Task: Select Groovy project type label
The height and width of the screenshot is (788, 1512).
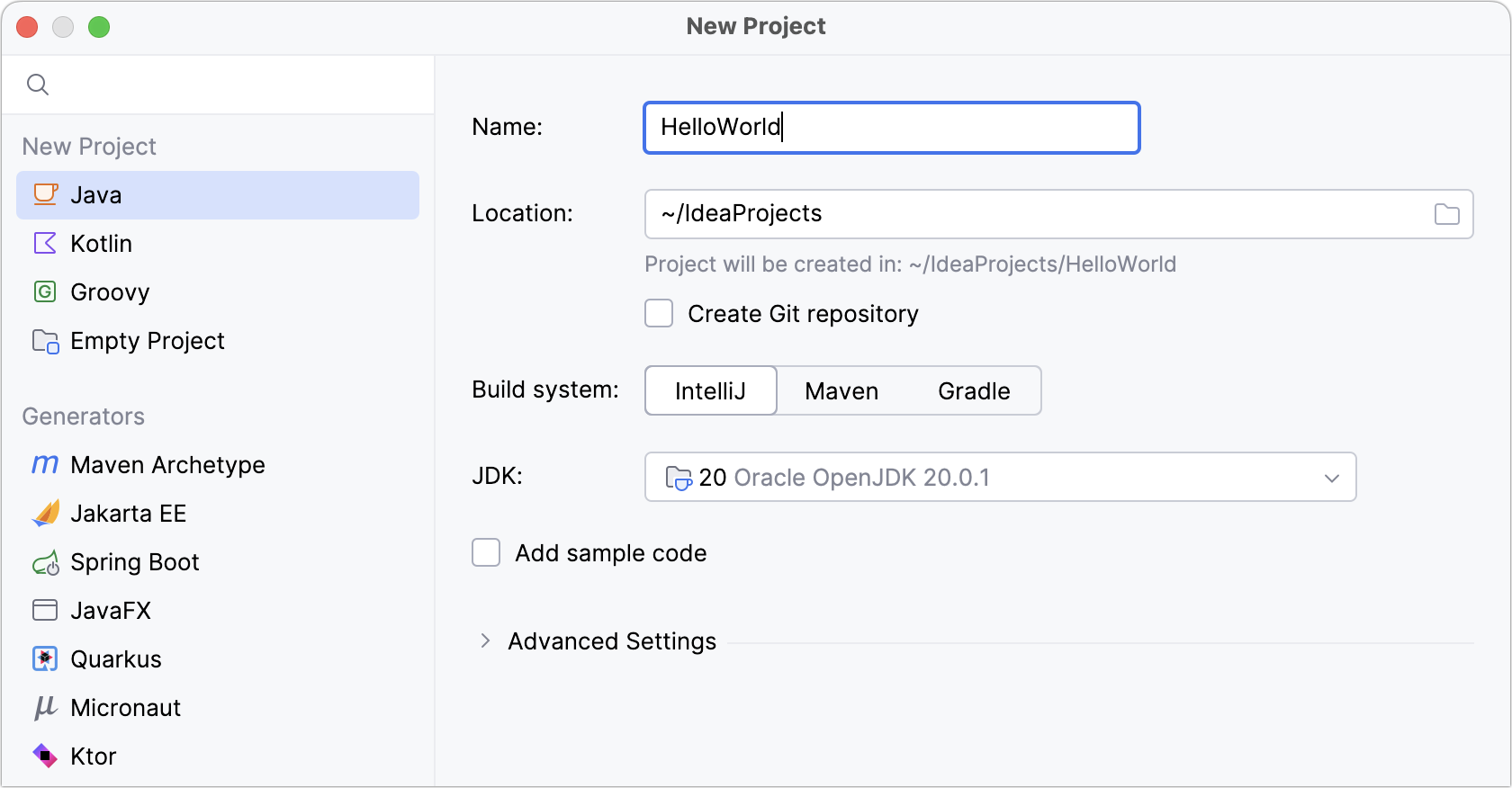Action: (x=110, y=292)
